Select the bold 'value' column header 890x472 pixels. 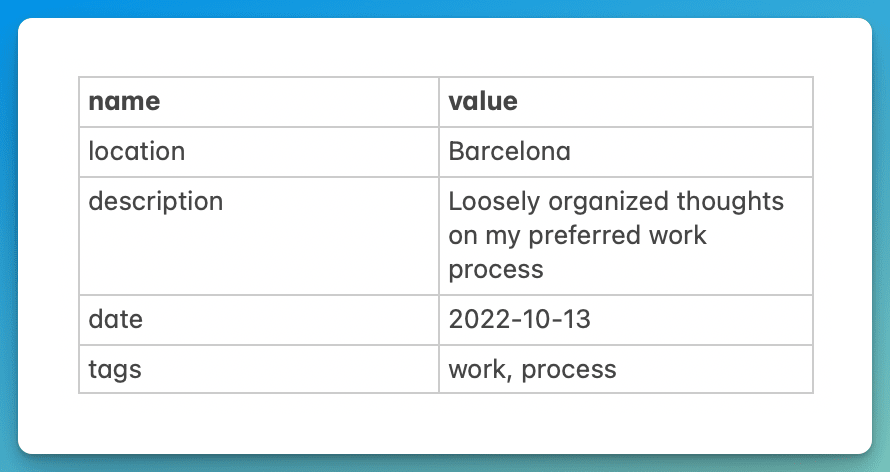(483, 102)
